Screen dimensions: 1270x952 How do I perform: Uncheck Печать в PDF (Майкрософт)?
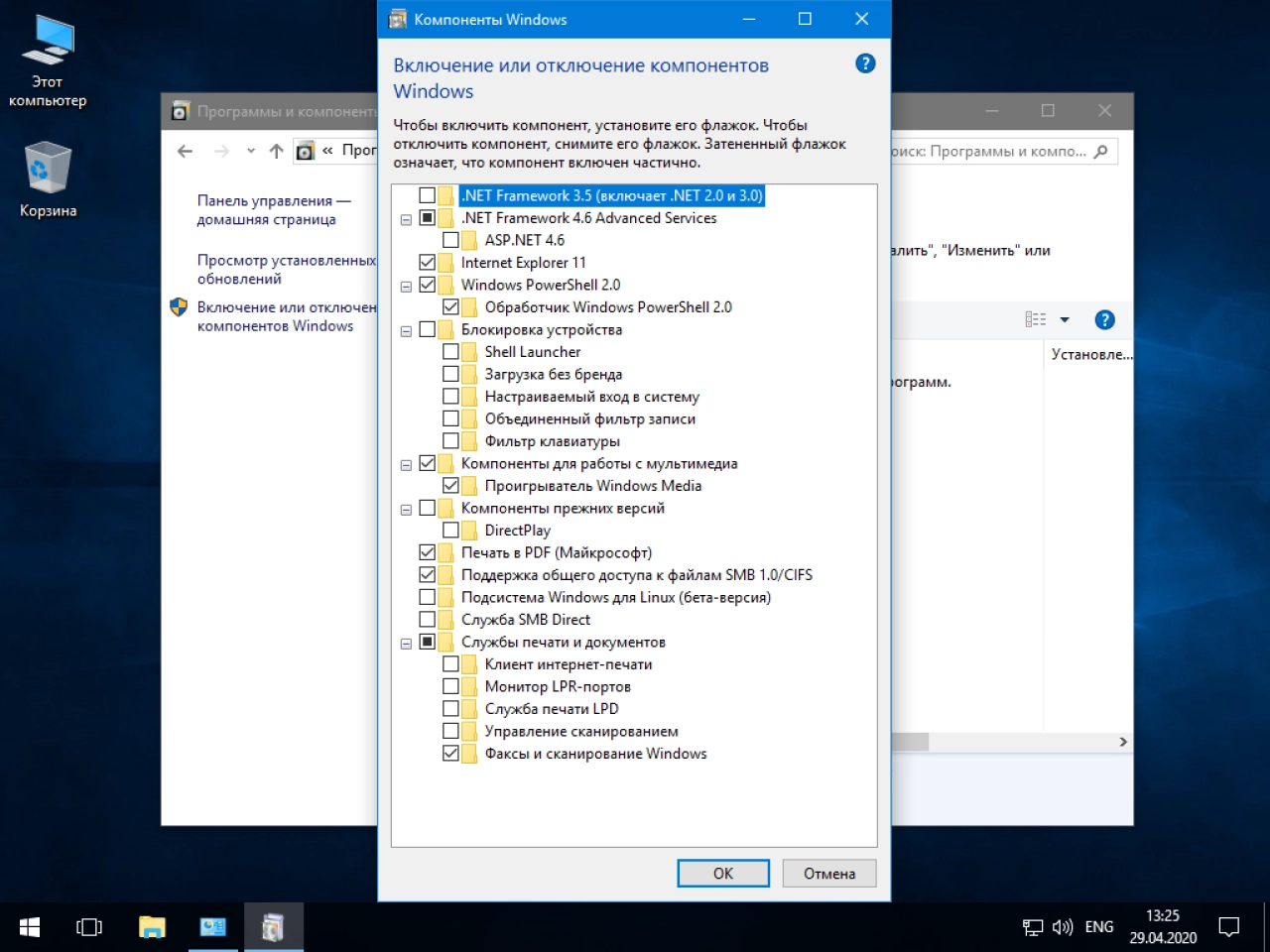tap(427, 552)
